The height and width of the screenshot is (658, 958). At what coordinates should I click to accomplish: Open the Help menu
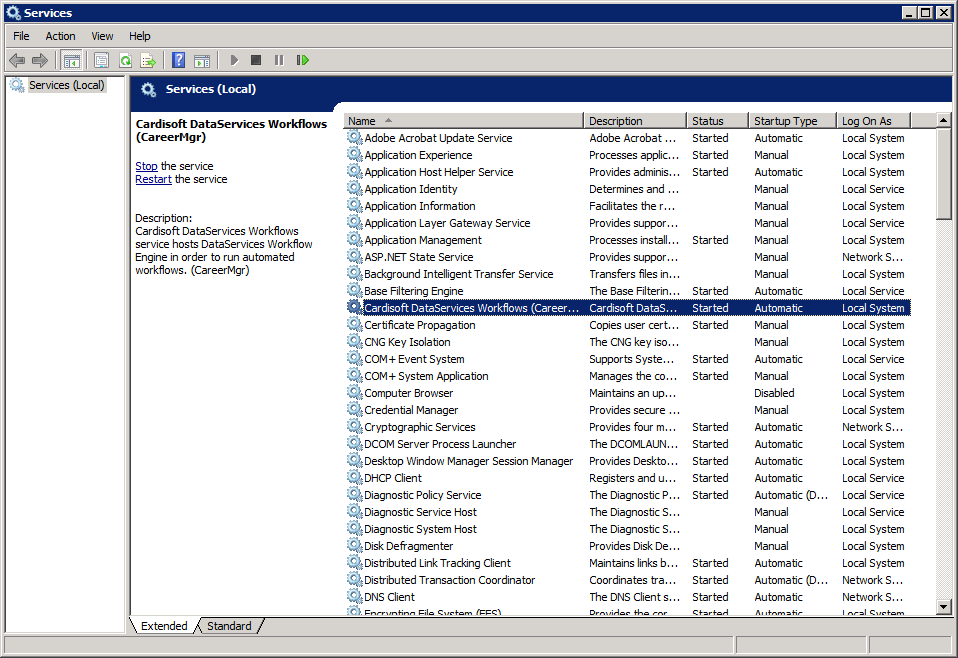click(139, 36)
